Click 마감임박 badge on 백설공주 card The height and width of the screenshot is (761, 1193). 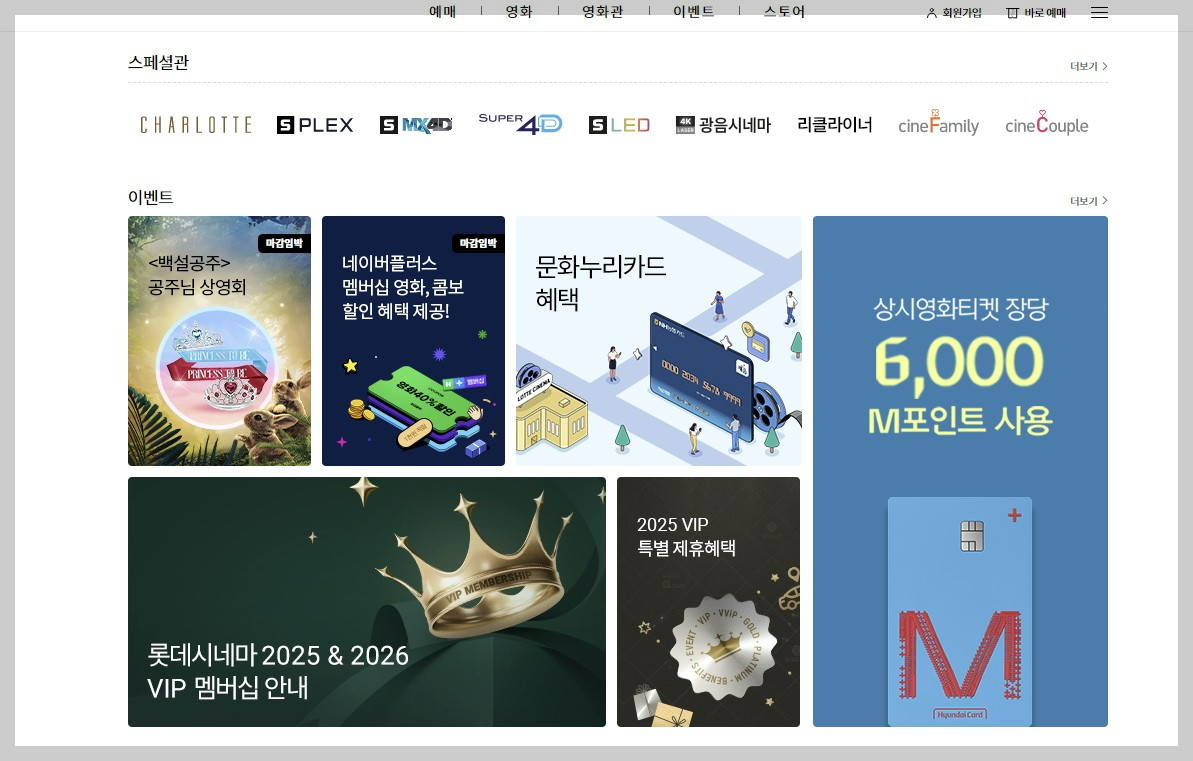pyautogui.click(x=284, y=244)
